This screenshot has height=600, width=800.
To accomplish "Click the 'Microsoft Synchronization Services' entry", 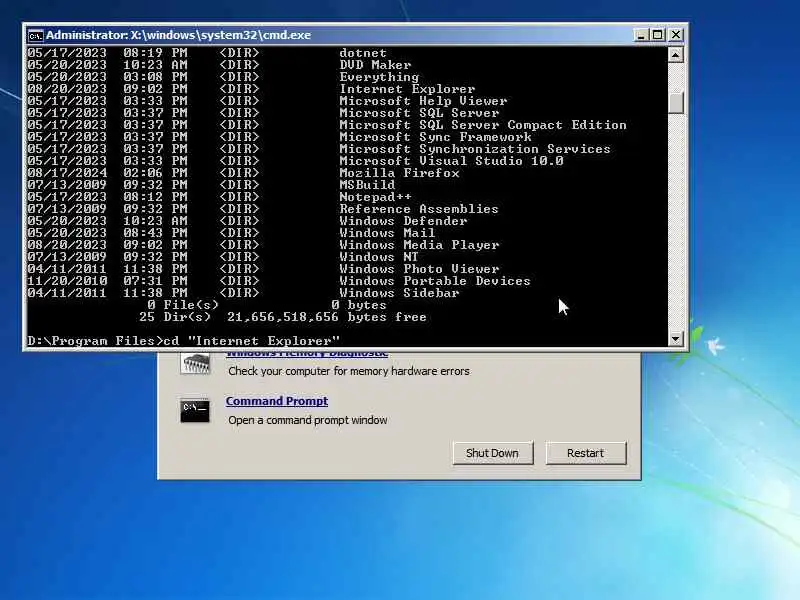I will click(x=475, y=149).
